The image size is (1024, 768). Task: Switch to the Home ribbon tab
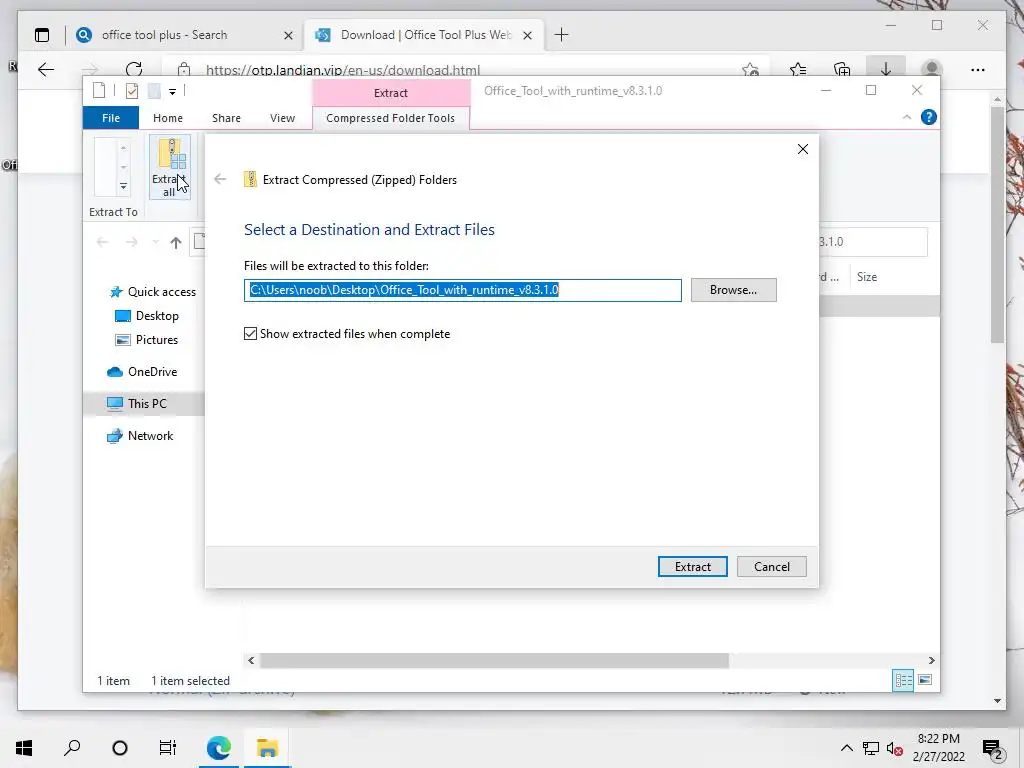pyautogui.click(x=168, y=118)
